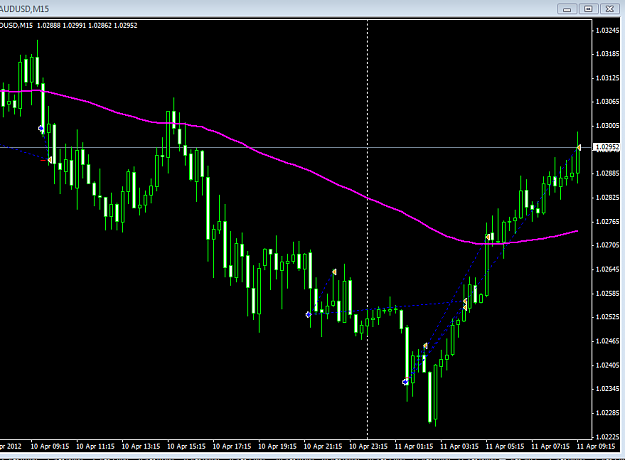Click price scale label 1.03185
This screenshot has width=625, height=460.
point(607,54)
